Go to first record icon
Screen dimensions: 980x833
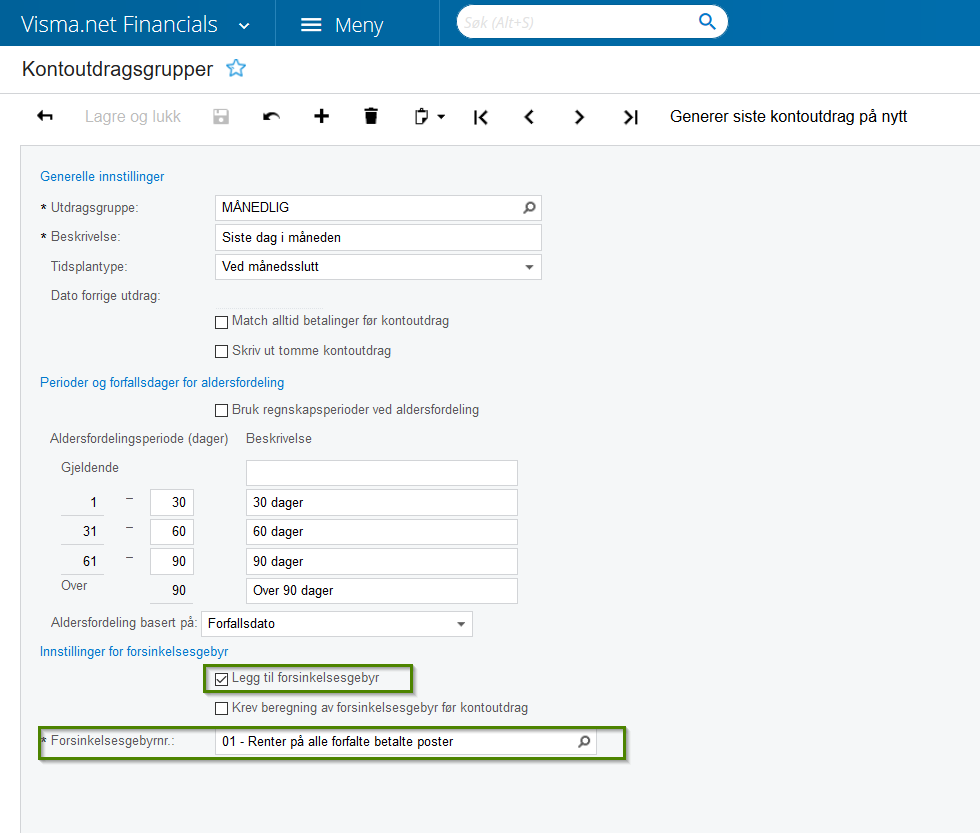pyautogui.click(x=481, y=117)
